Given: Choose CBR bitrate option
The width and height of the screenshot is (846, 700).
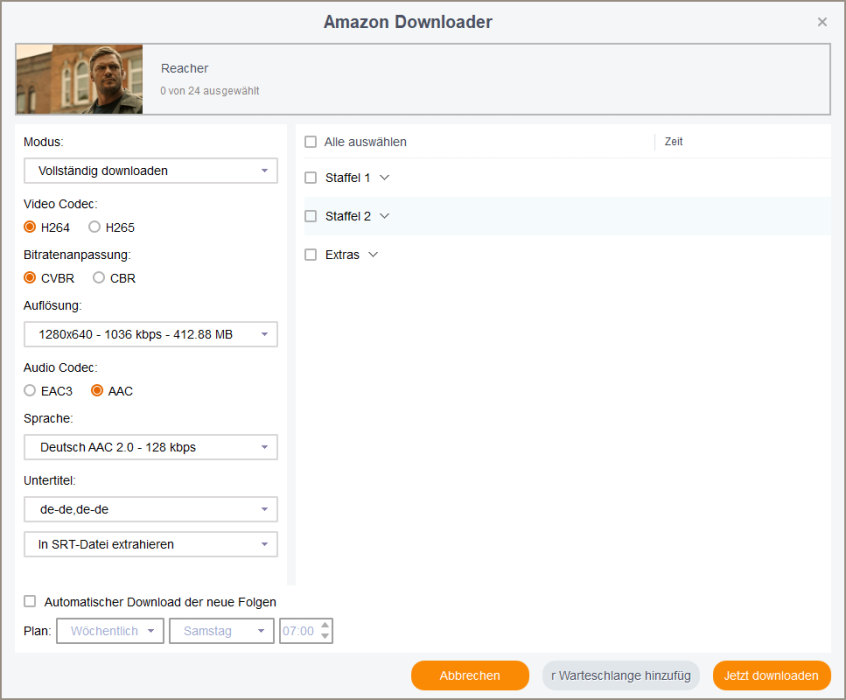Looking at the screenshot, I should pyautogui.click(x=99, y=278).
